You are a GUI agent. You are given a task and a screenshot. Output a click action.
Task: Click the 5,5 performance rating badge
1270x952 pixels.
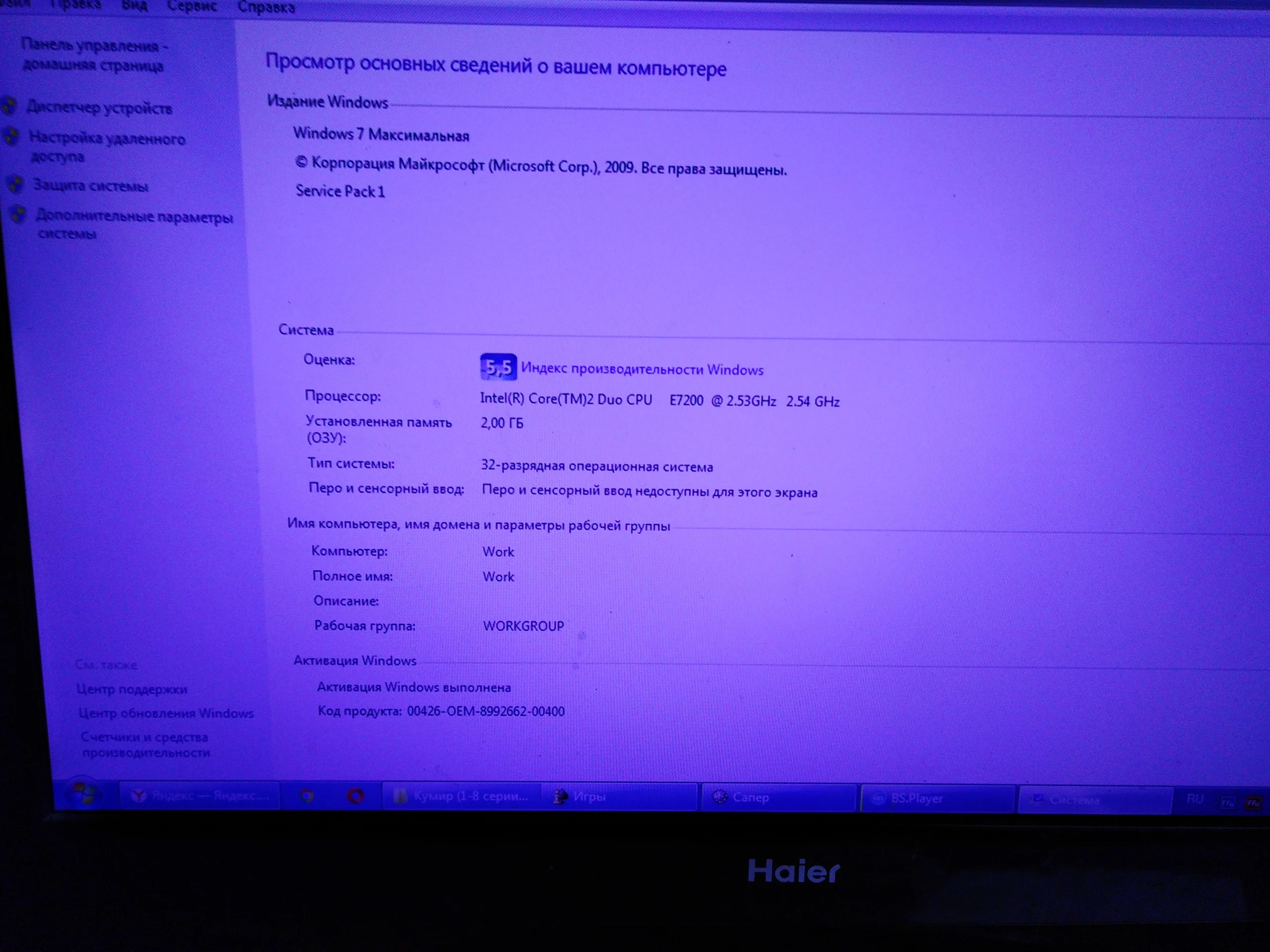pyautogui.click(x=498, y=367)
